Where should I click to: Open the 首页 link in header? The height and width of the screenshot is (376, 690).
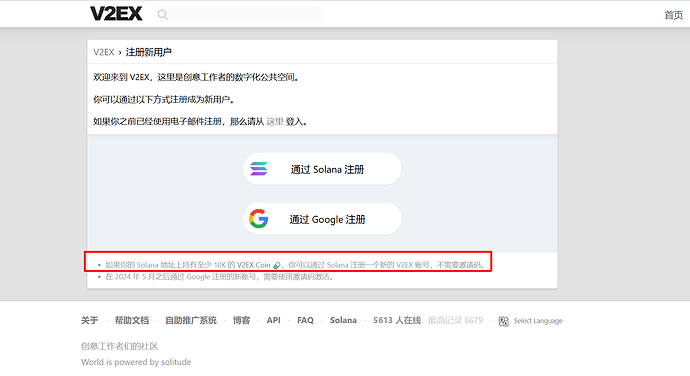(673, 15)
